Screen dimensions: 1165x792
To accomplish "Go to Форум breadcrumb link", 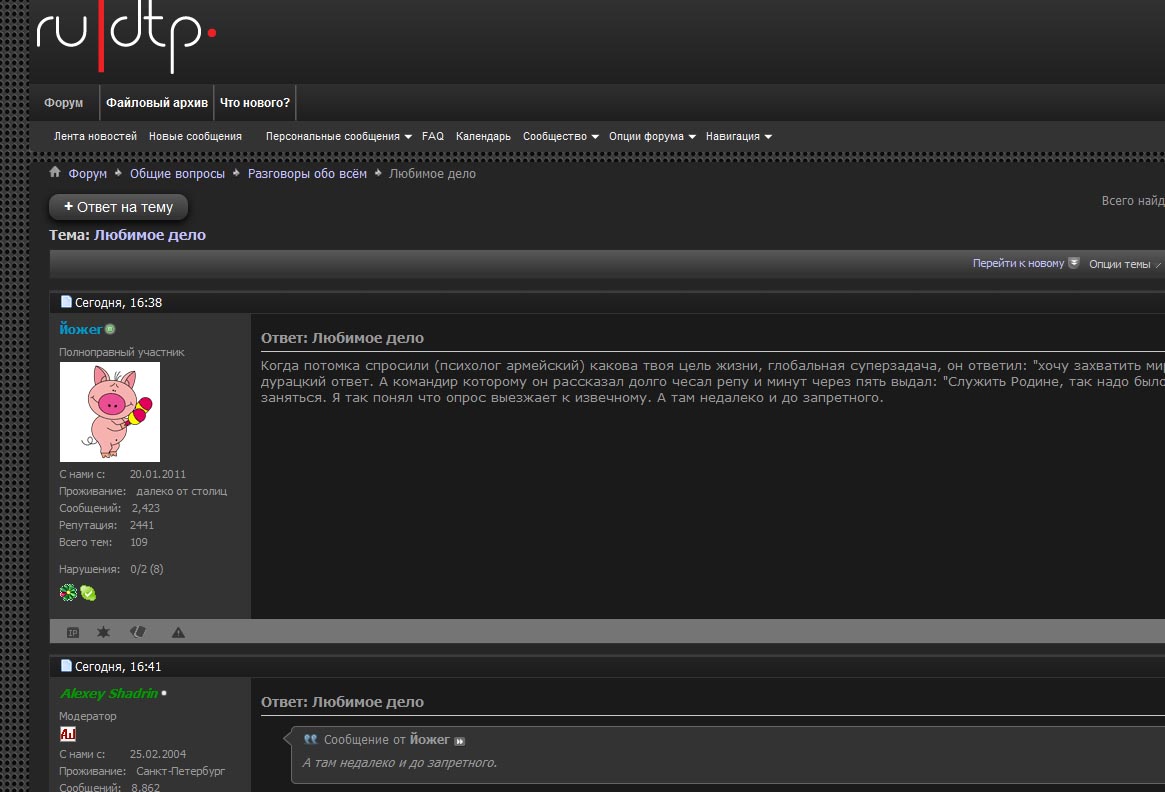I will [x=88, y=174].
